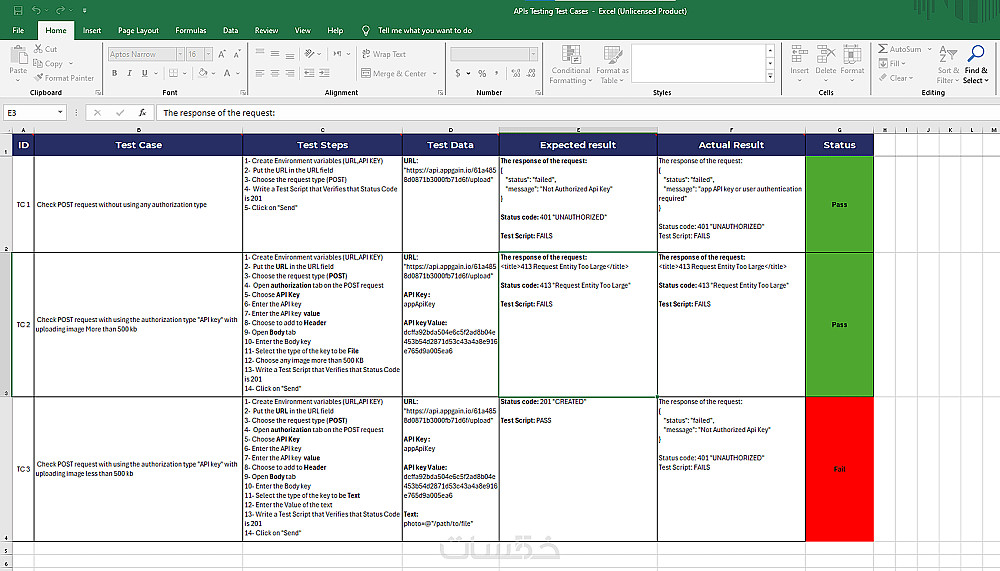This screenshot has height=571, width=1000.
Task: Click the Insert Function fx button
Action: 142,112
